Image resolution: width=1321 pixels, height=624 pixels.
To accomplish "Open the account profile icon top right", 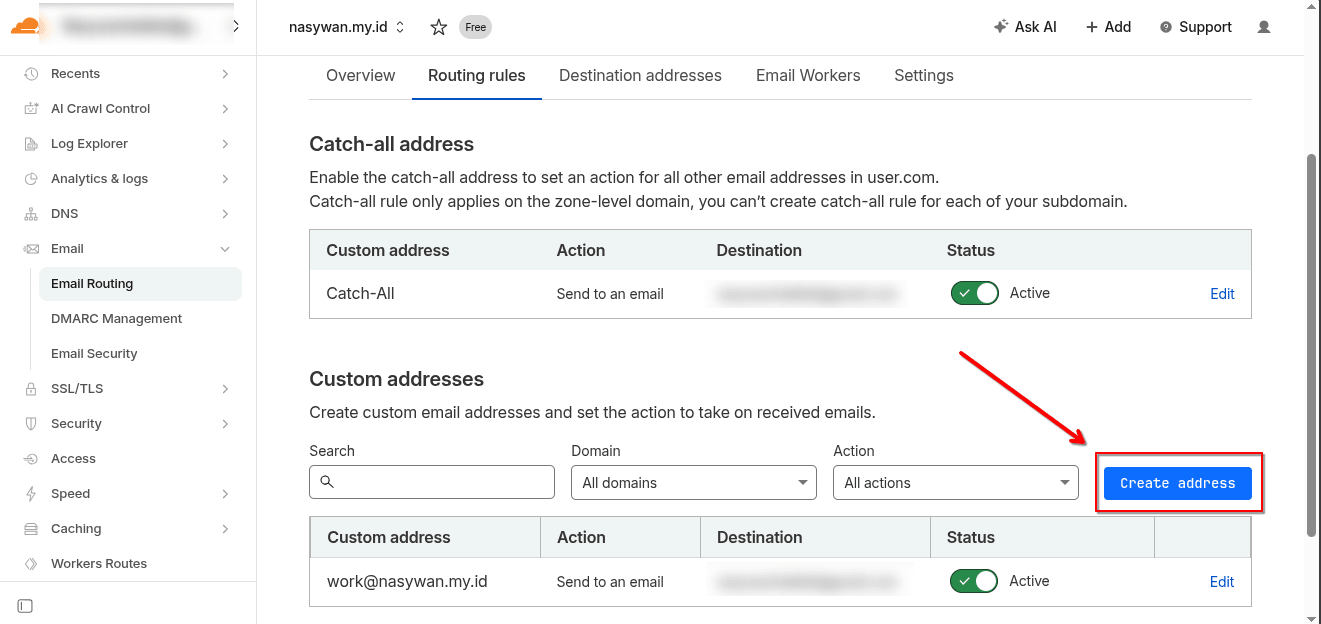I will coord(1263,27).
